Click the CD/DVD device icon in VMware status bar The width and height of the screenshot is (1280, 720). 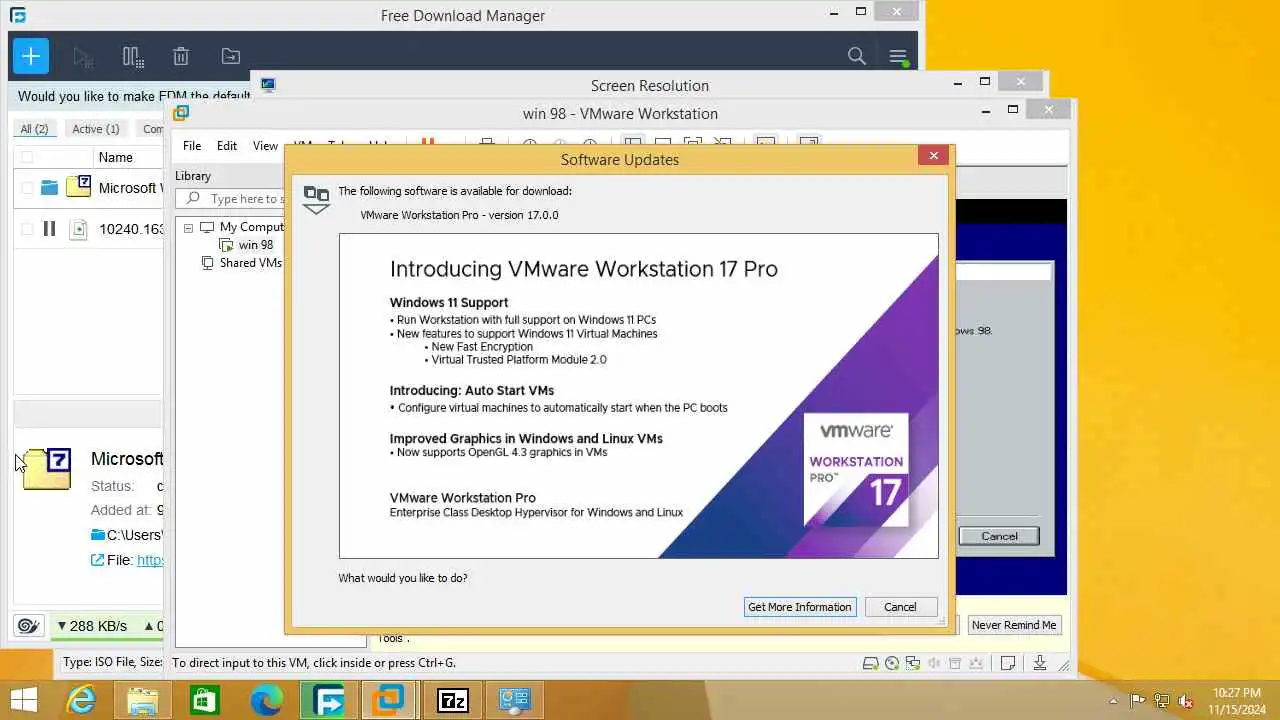coord(892,663)
